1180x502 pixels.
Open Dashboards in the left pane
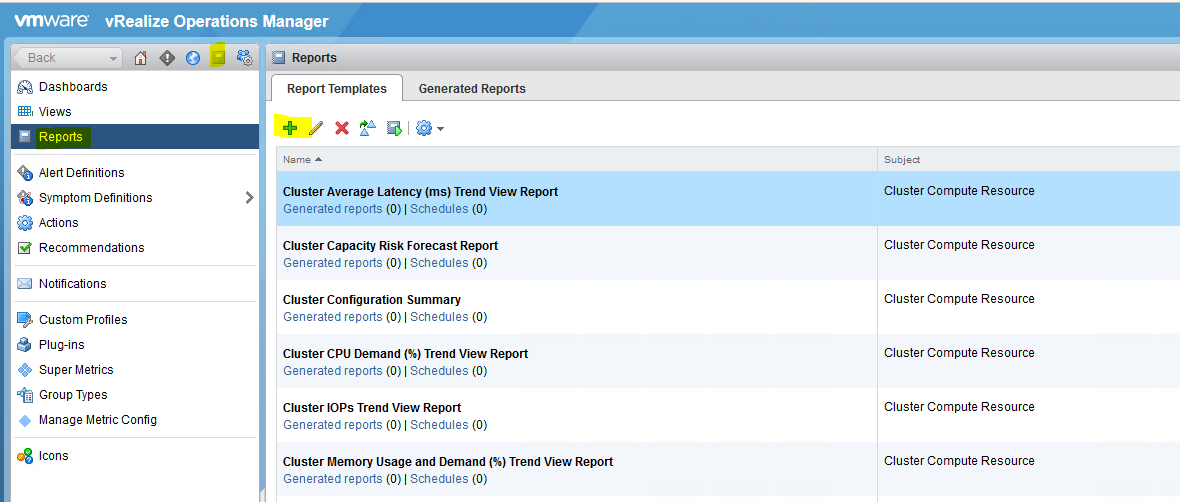click(73, 87)
